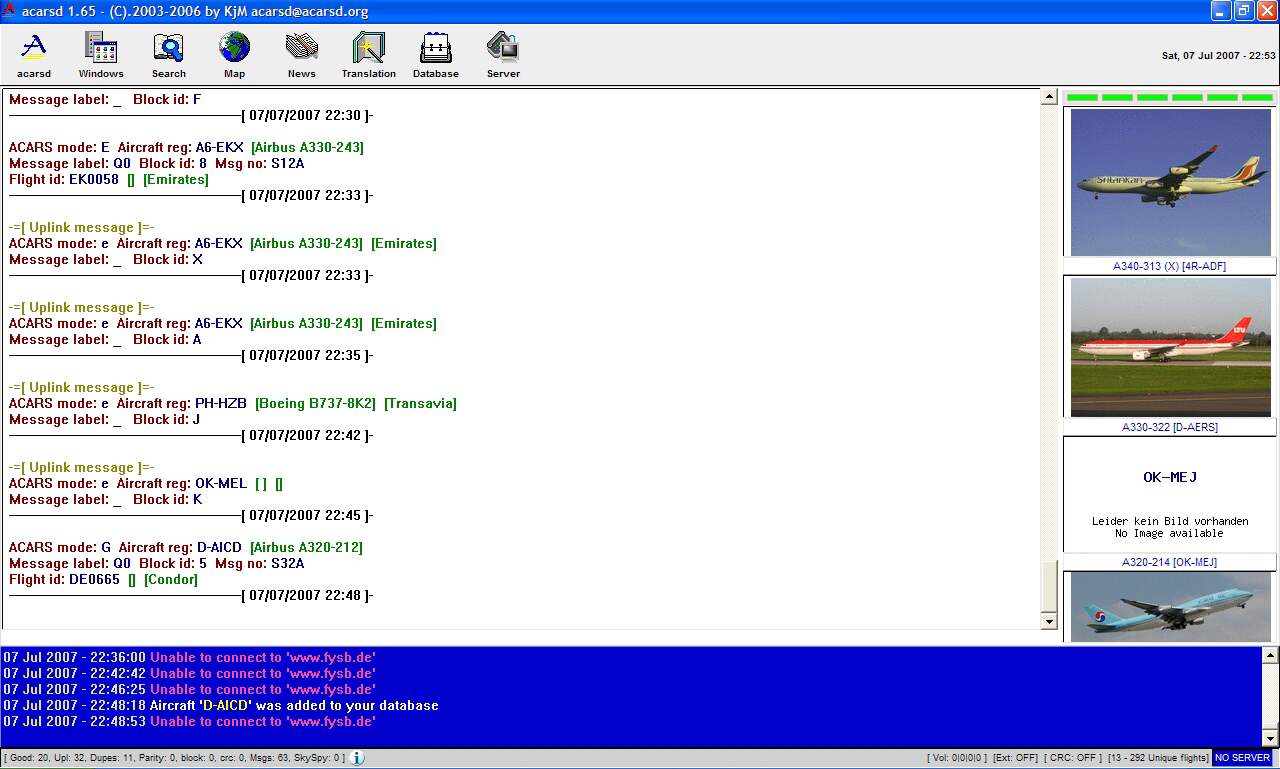Screen dimensions: 1280x769
Task: Click the acarsd title bar app icon
Action: click(x=9, y=11)
